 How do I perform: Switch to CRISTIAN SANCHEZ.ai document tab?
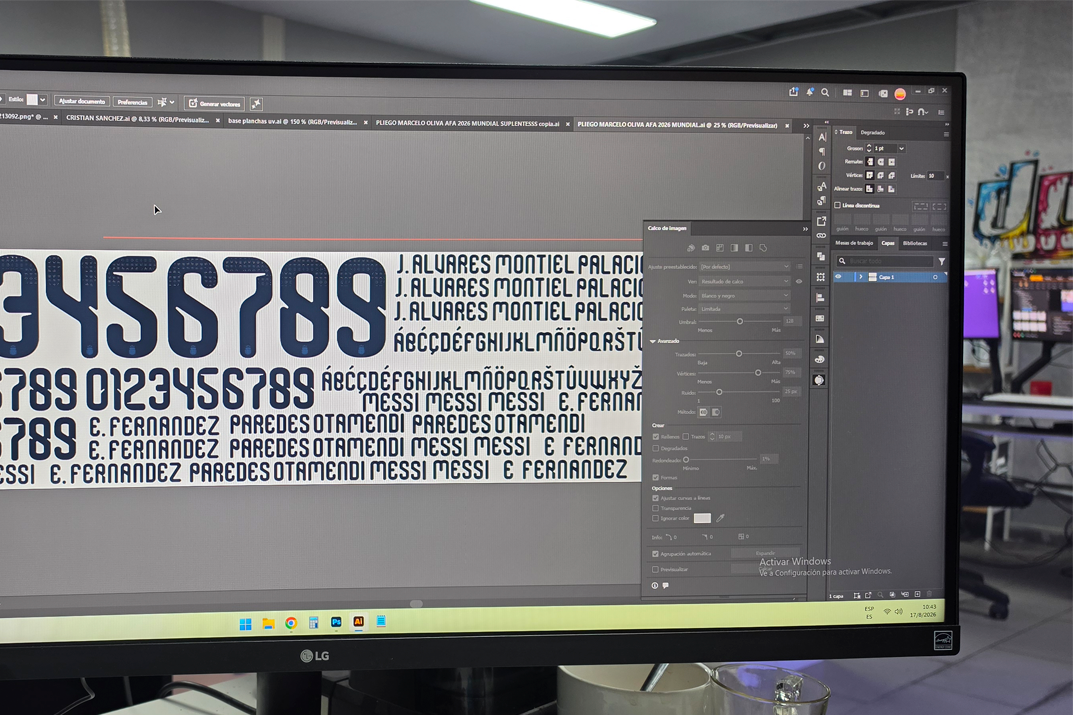138,118
